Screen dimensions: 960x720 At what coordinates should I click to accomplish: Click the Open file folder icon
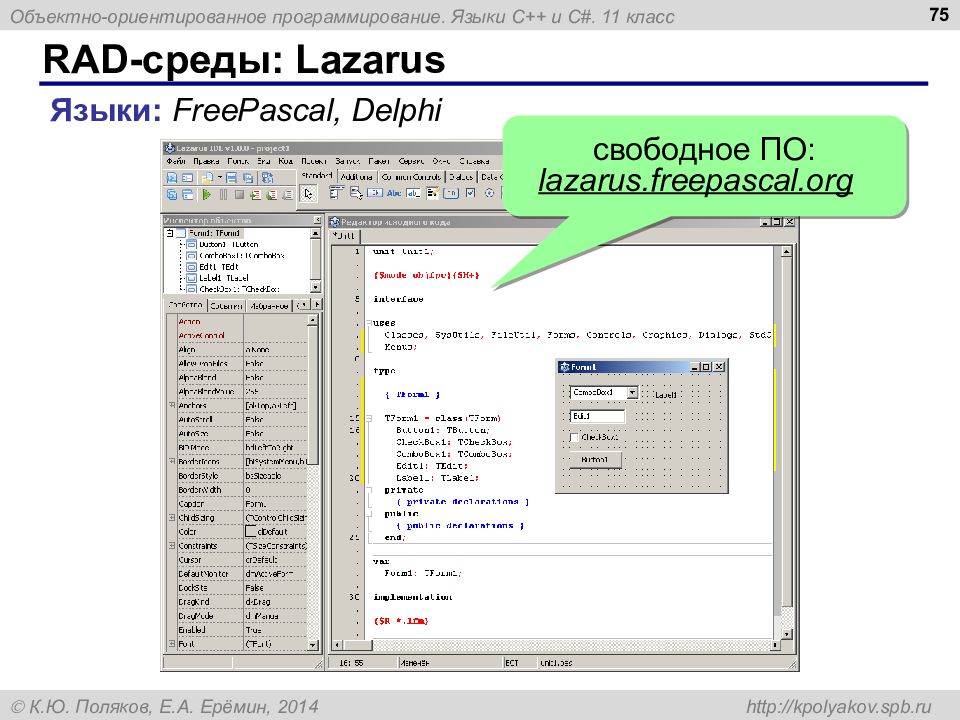(x=207, y=178)
